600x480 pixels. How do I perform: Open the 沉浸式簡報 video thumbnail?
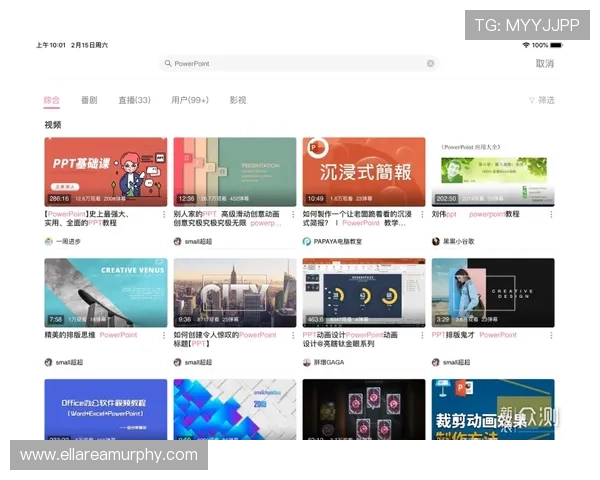click(364, 172)
